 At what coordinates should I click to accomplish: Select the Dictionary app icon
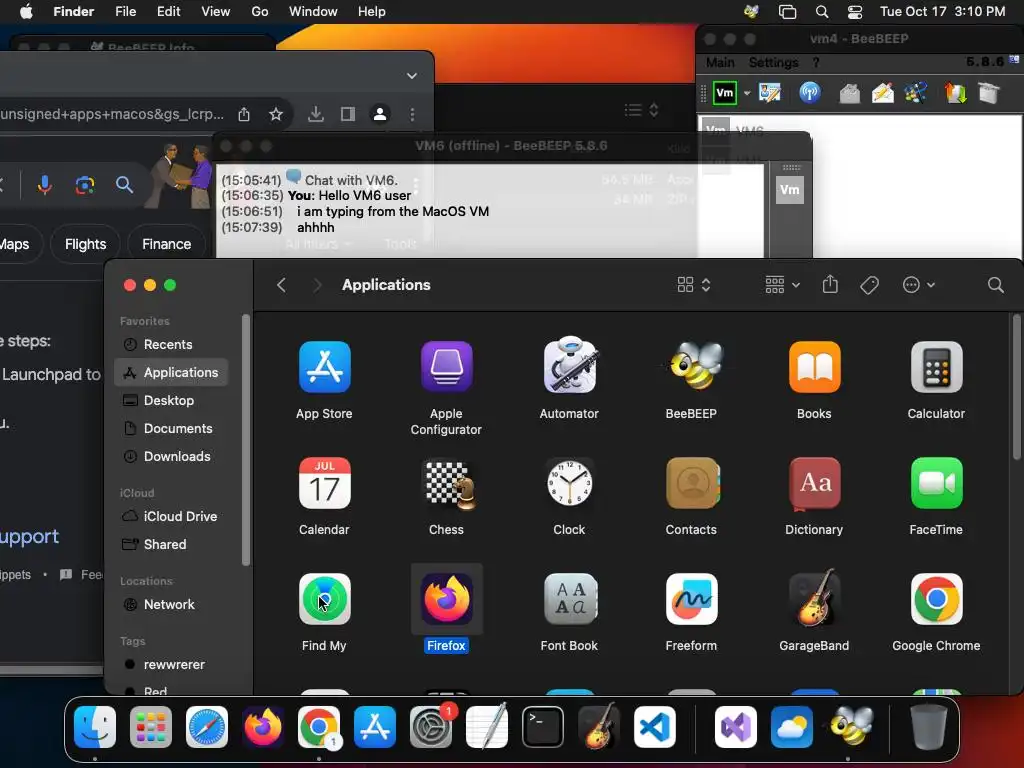tap(814, 484)
